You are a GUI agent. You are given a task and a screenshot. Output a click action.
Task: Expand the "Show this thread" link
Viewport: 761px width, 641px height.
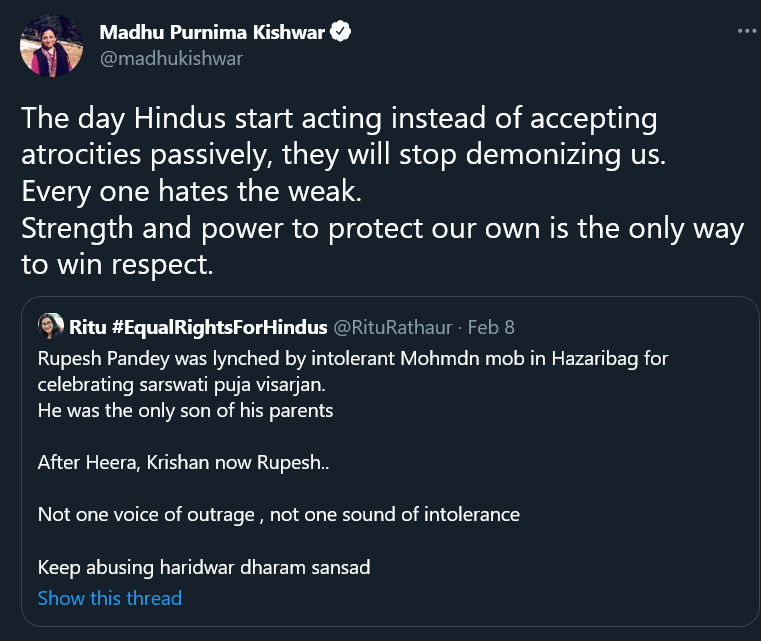(110, 598)
